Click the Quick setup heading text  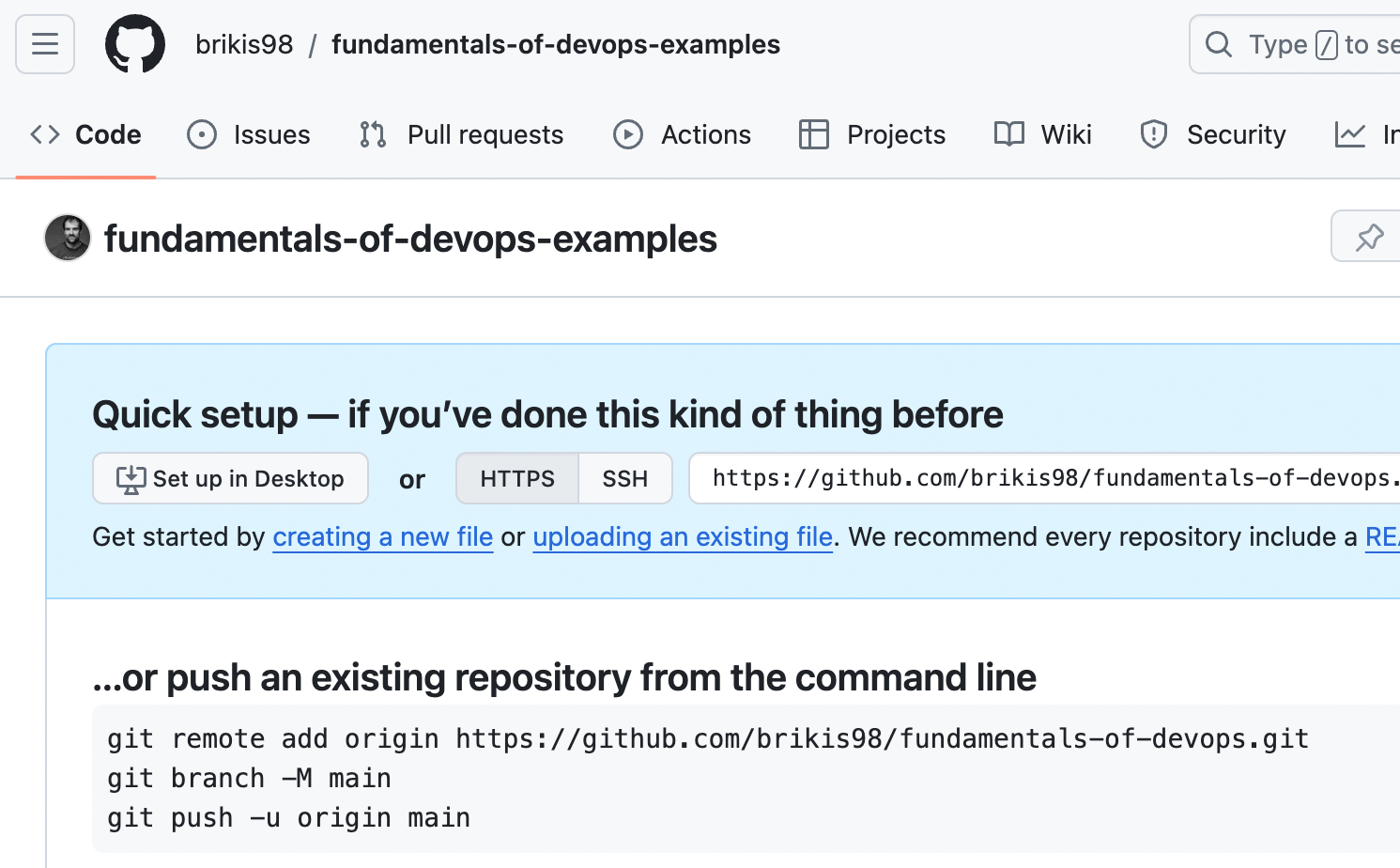(x=548, y=414)
